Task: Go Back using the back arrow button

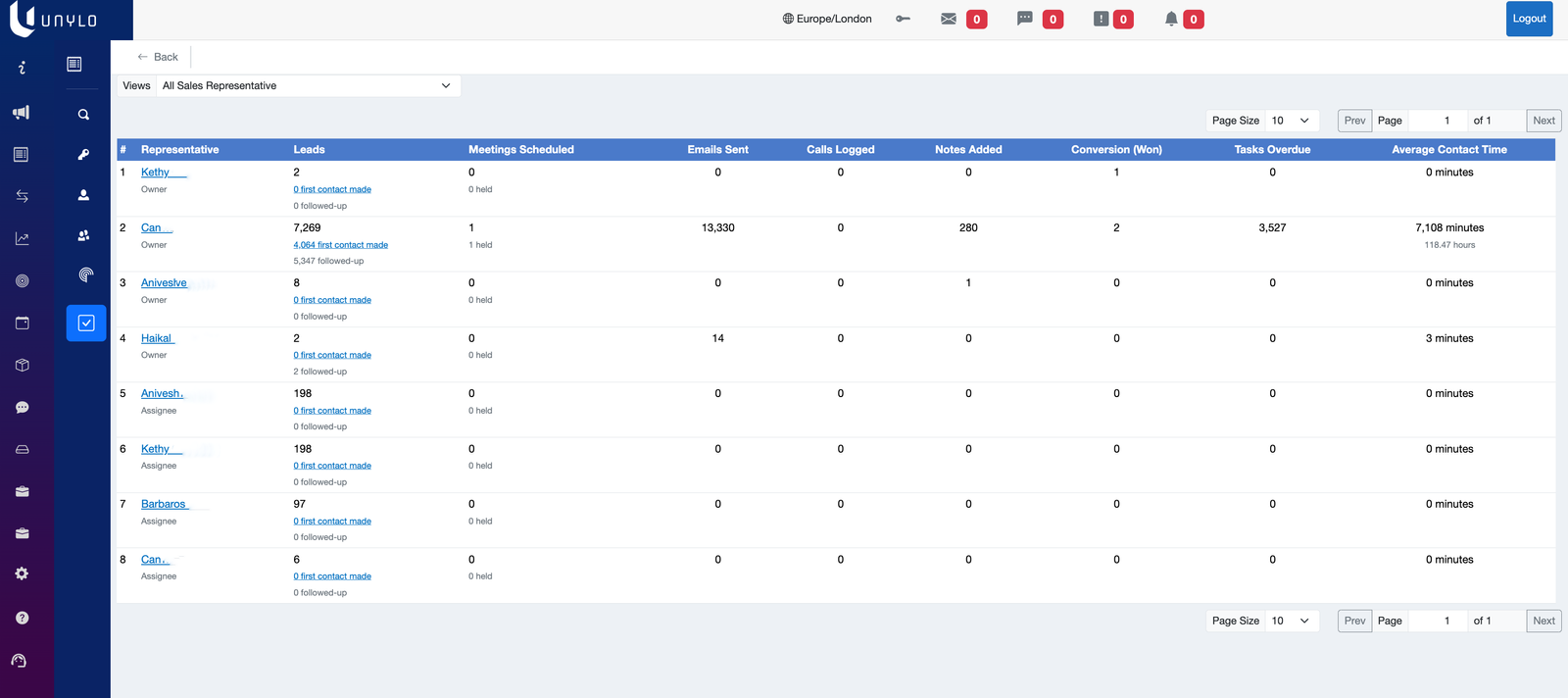Action: pos(158,57)
